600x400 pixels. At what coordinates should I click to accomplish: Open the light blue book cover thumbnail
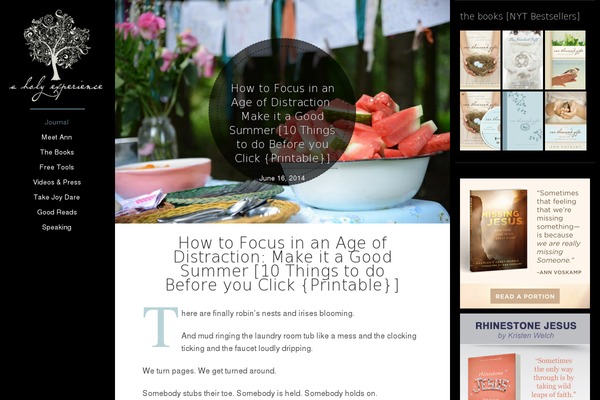pos(522,121)
